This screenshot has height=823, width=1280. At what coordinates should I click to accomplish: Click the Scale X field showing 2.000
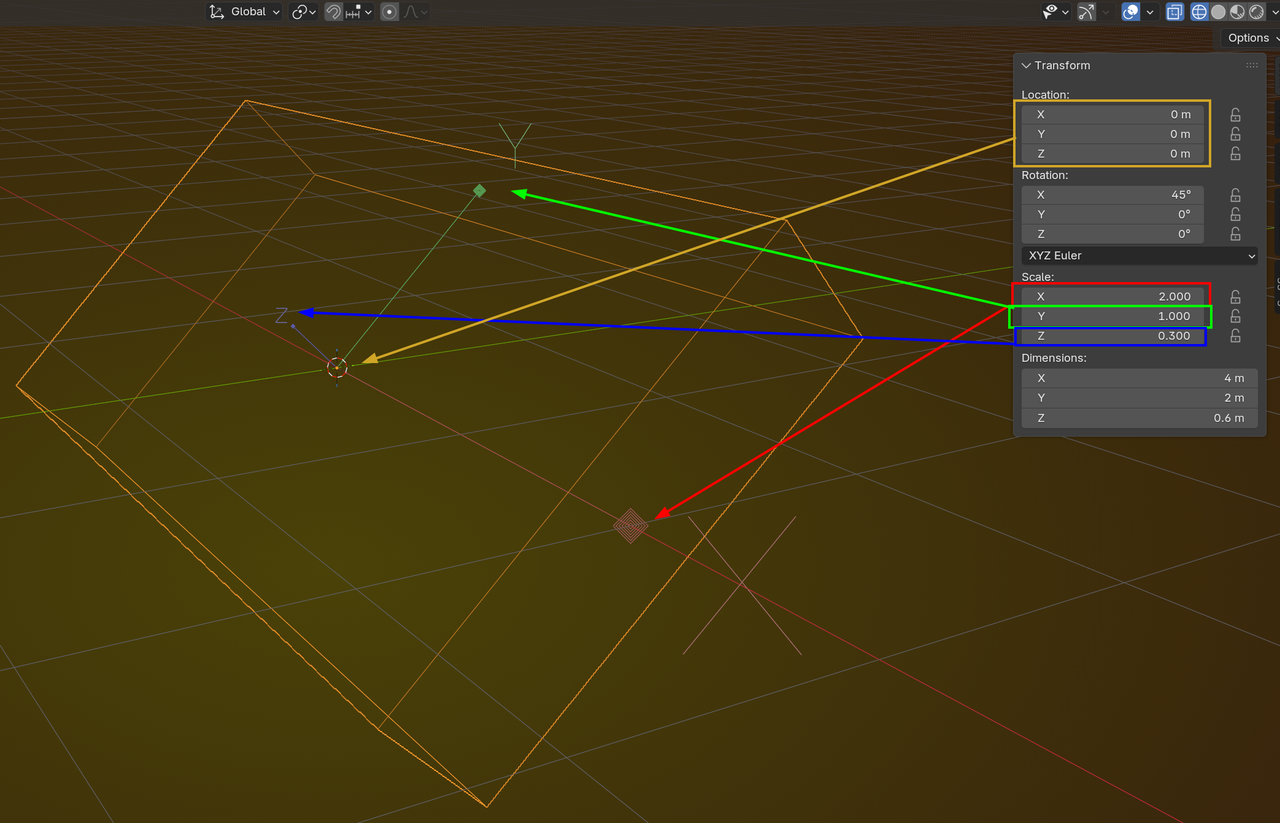click(1113, 296)
